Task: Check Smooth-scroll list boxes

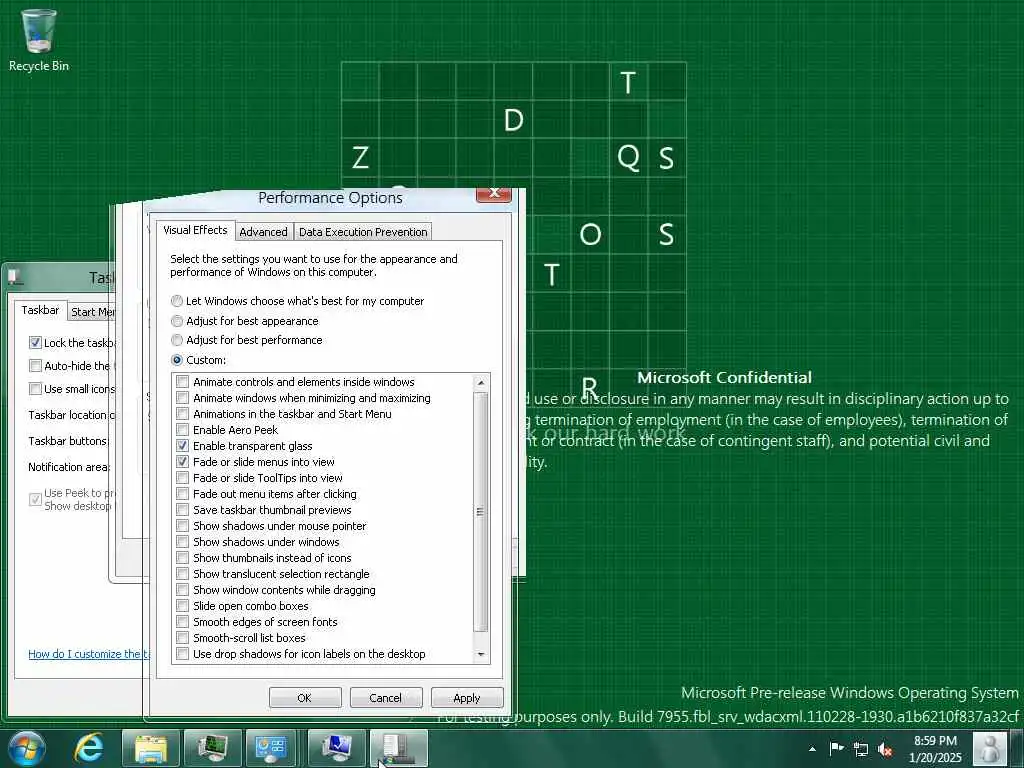Action: click(x=183, y=638)
